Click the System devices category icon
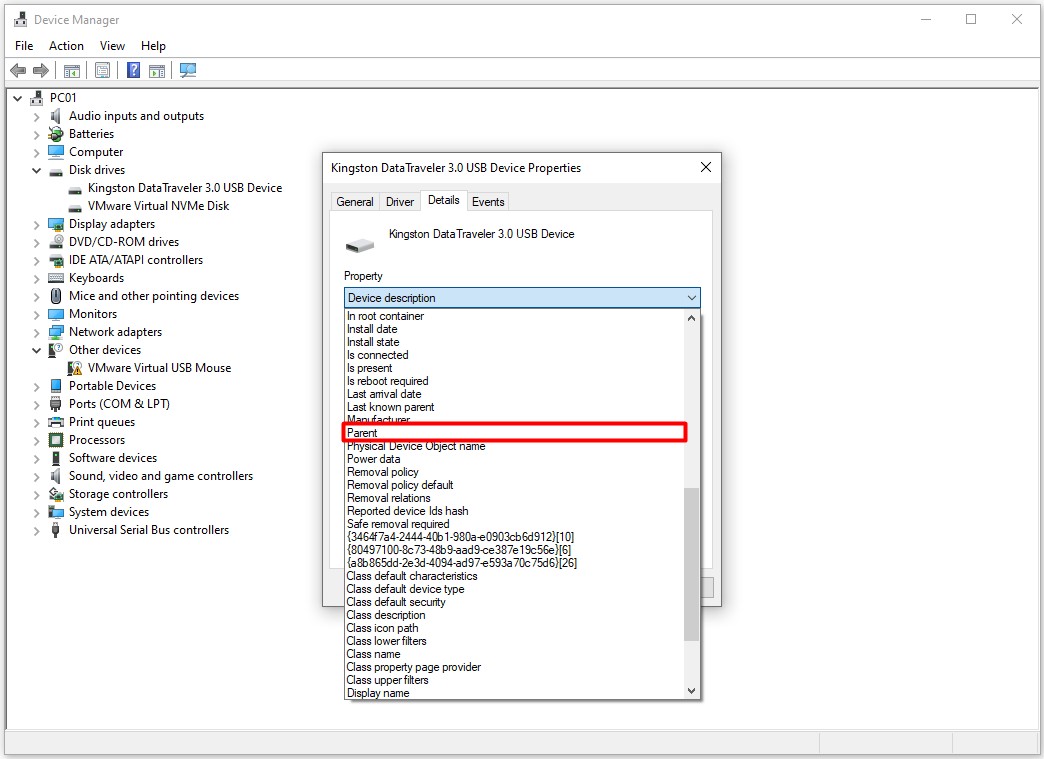Viewport: 1044px width, 759px height. coord(56,511)
